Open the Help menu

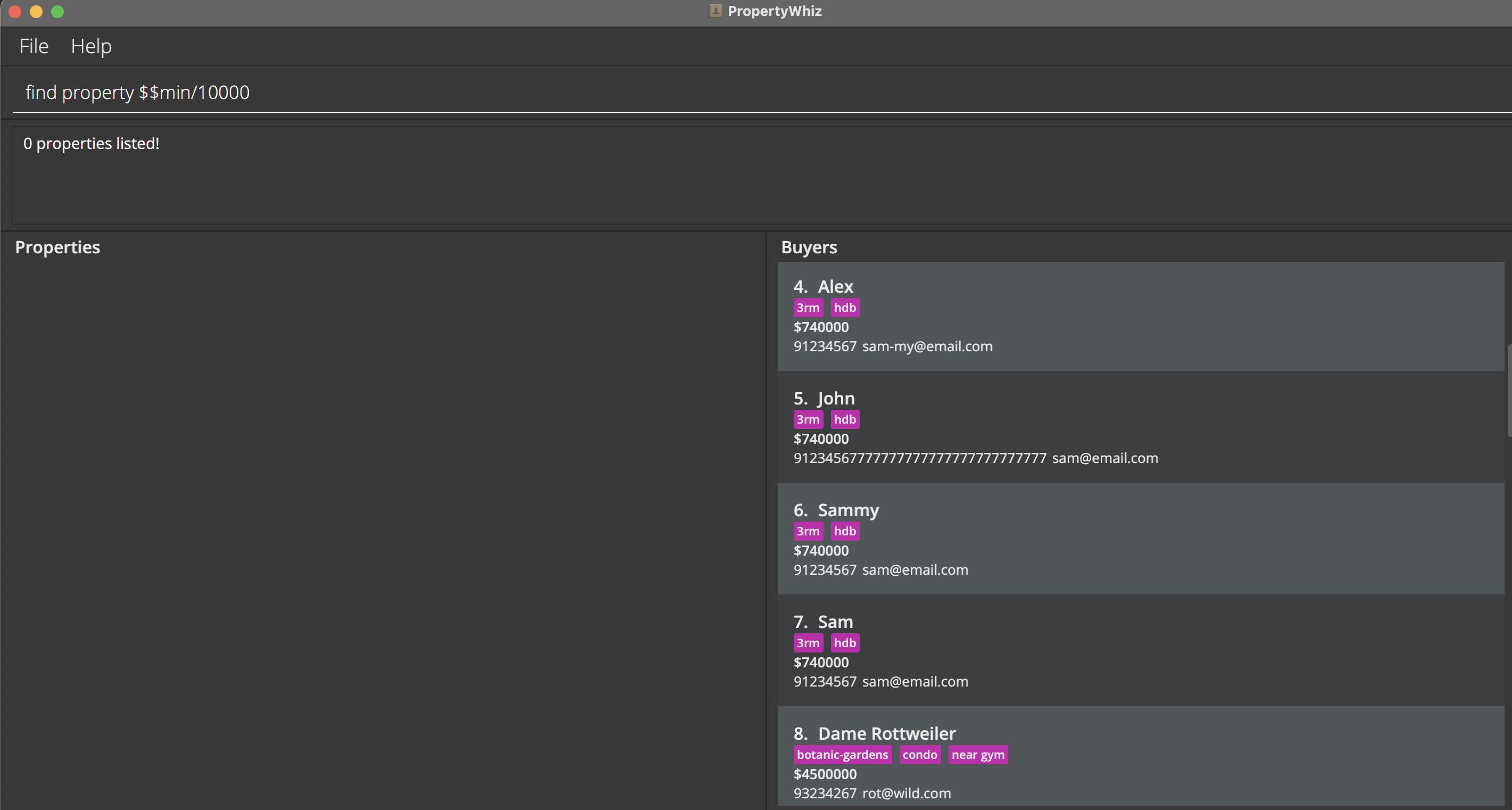click(x=91, y=46)
